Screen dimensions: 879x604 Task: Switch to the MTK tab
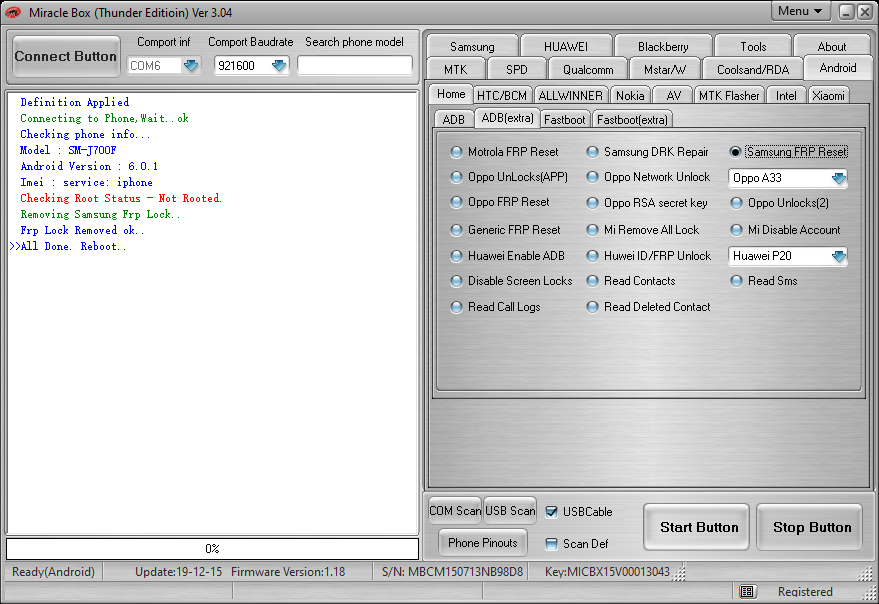[x=455, y=70]
